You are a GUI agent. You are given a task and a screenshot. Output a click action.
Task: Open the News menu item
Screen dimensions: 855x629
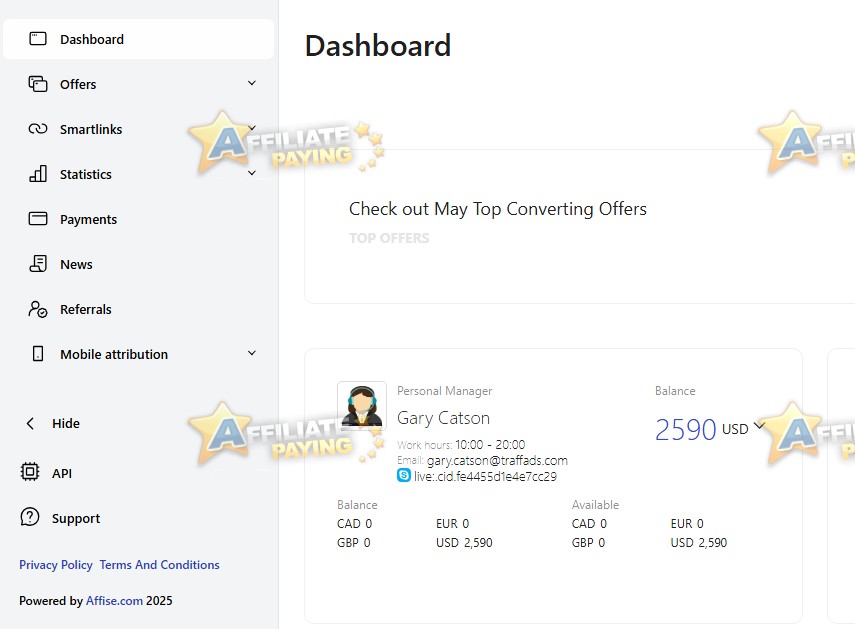[x=139, y=264]
